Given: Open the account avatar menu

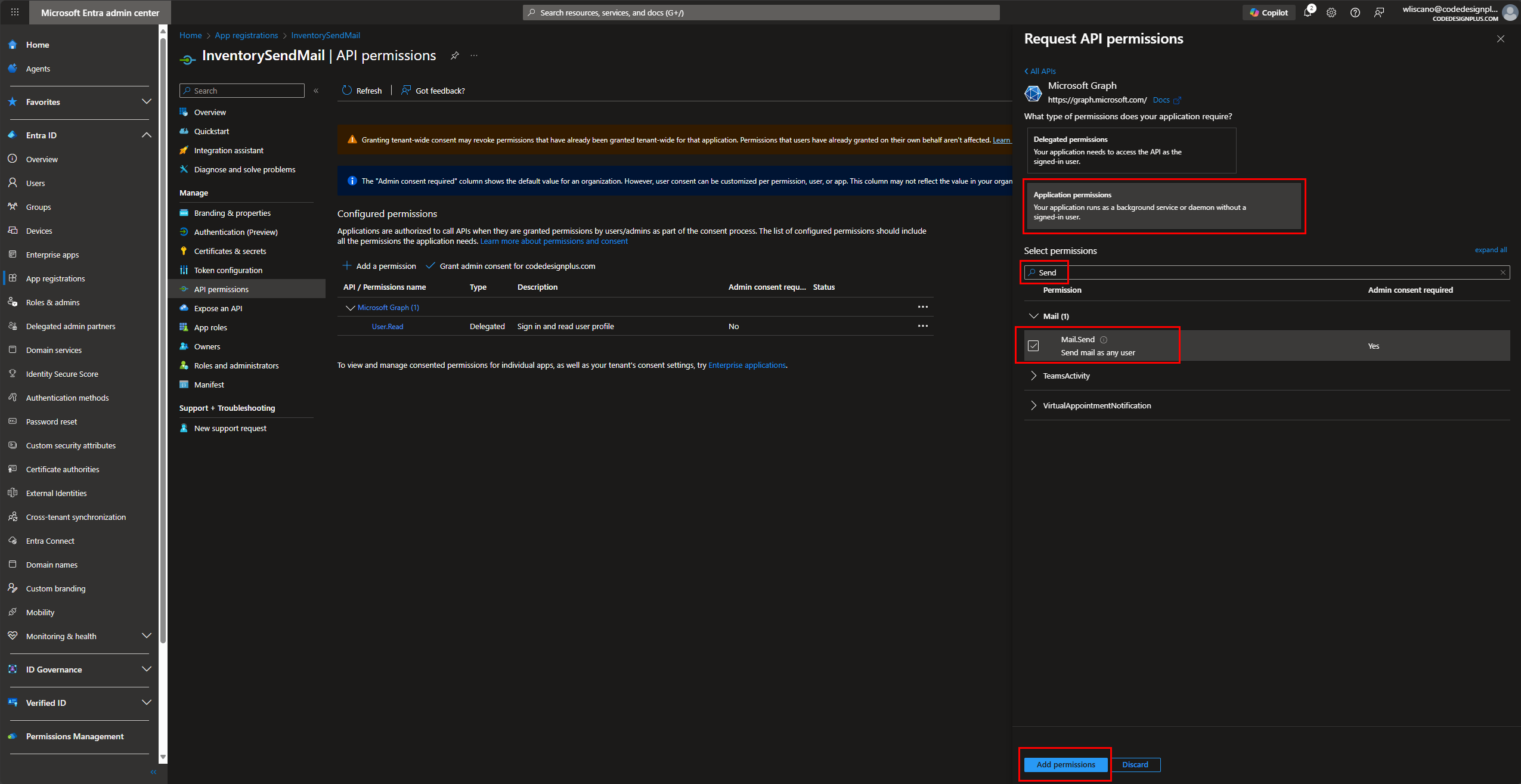Looking at the screenshot, I should [x=1510, y=13].
